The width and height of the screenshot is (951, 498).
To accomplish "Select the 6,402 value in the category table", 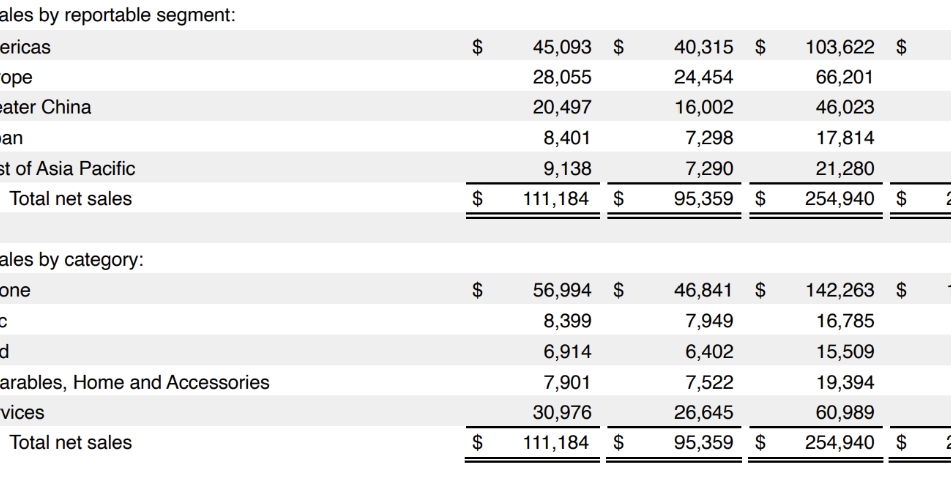I will tap(709, 352).
